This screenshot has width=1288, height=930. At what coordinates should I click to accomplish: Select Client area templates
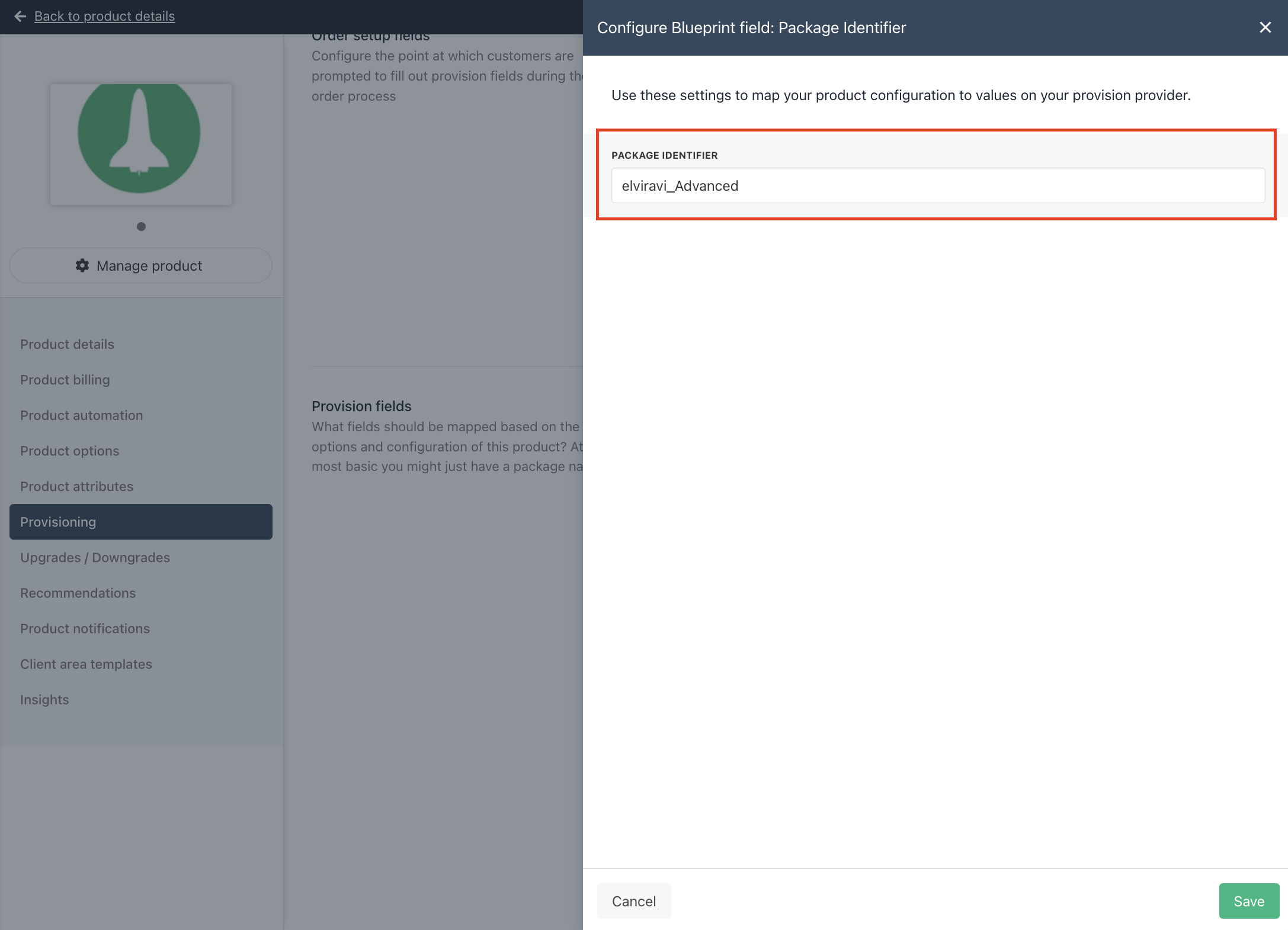point(86,664)
